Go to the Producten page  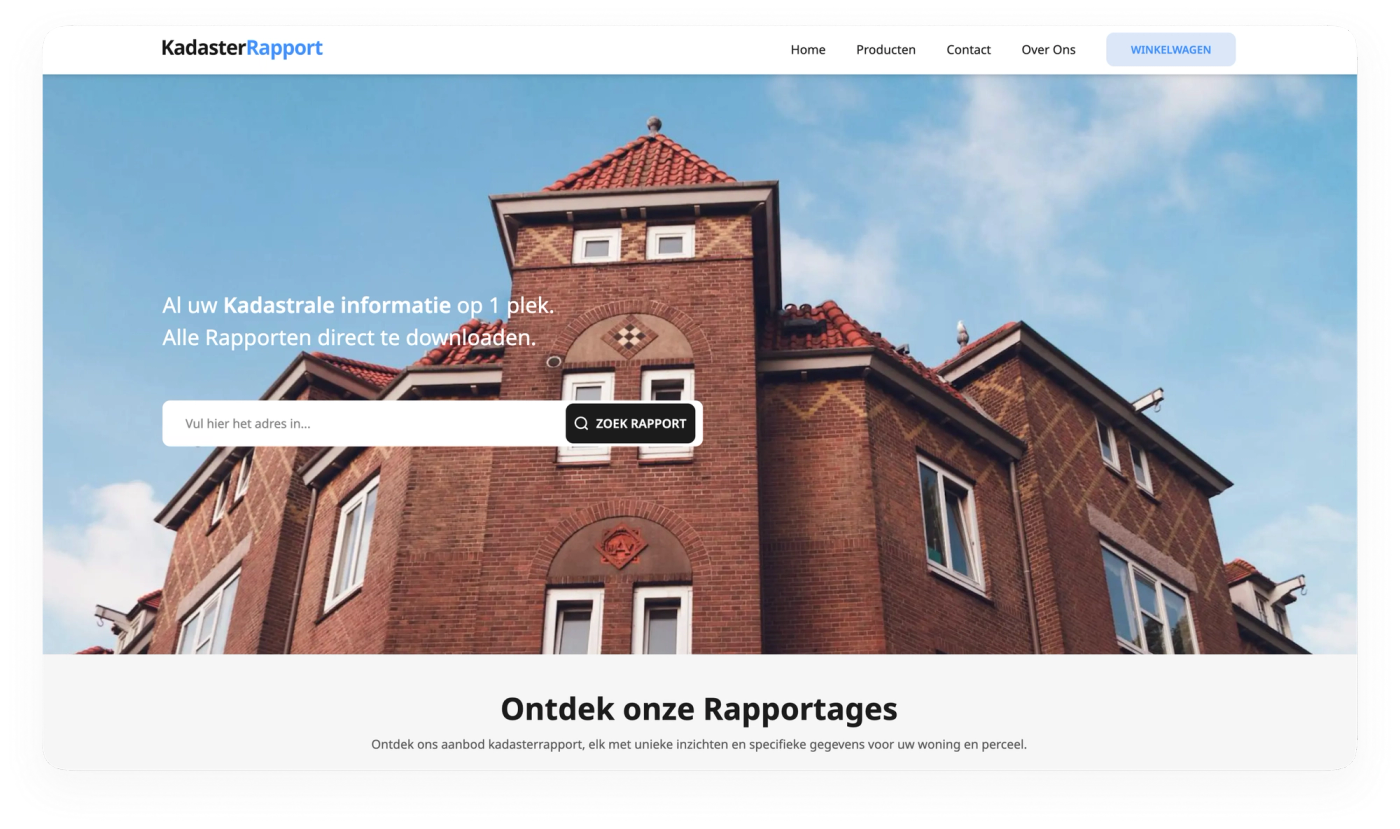coord(886,49)
